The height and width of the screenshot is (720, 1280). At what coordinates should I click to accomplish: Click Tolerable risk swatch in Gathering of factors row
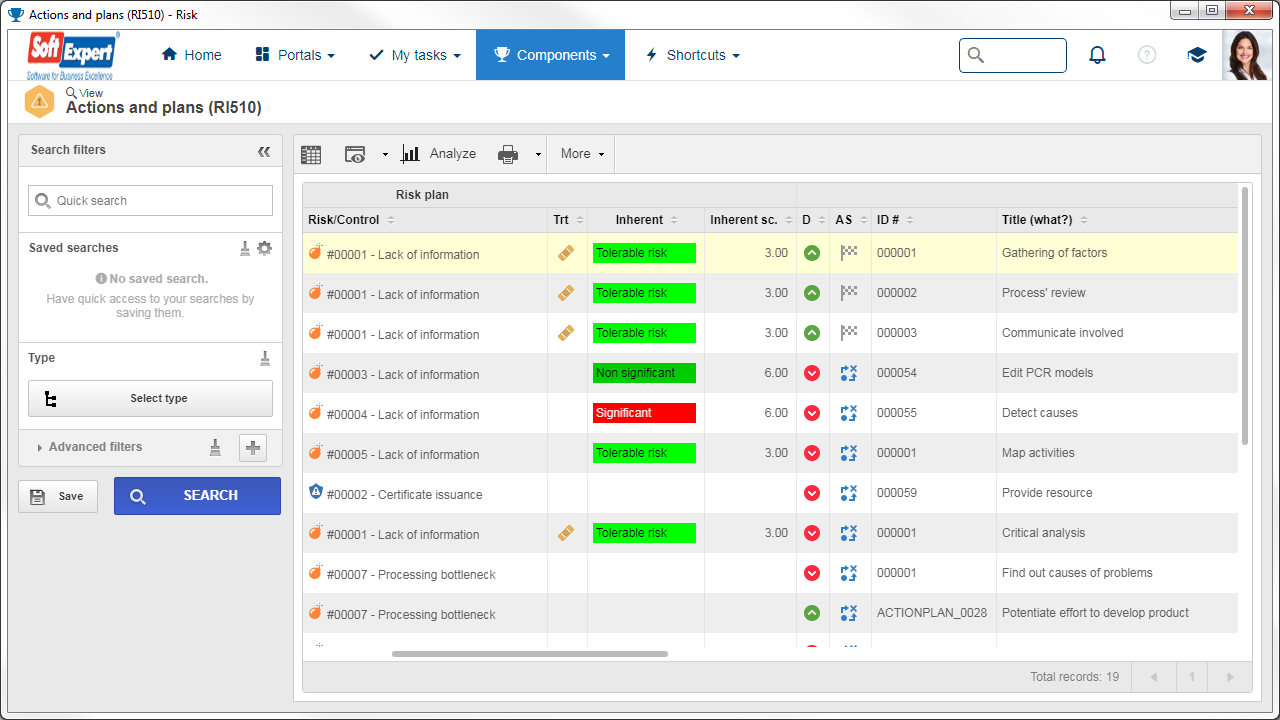coord(644,253)
